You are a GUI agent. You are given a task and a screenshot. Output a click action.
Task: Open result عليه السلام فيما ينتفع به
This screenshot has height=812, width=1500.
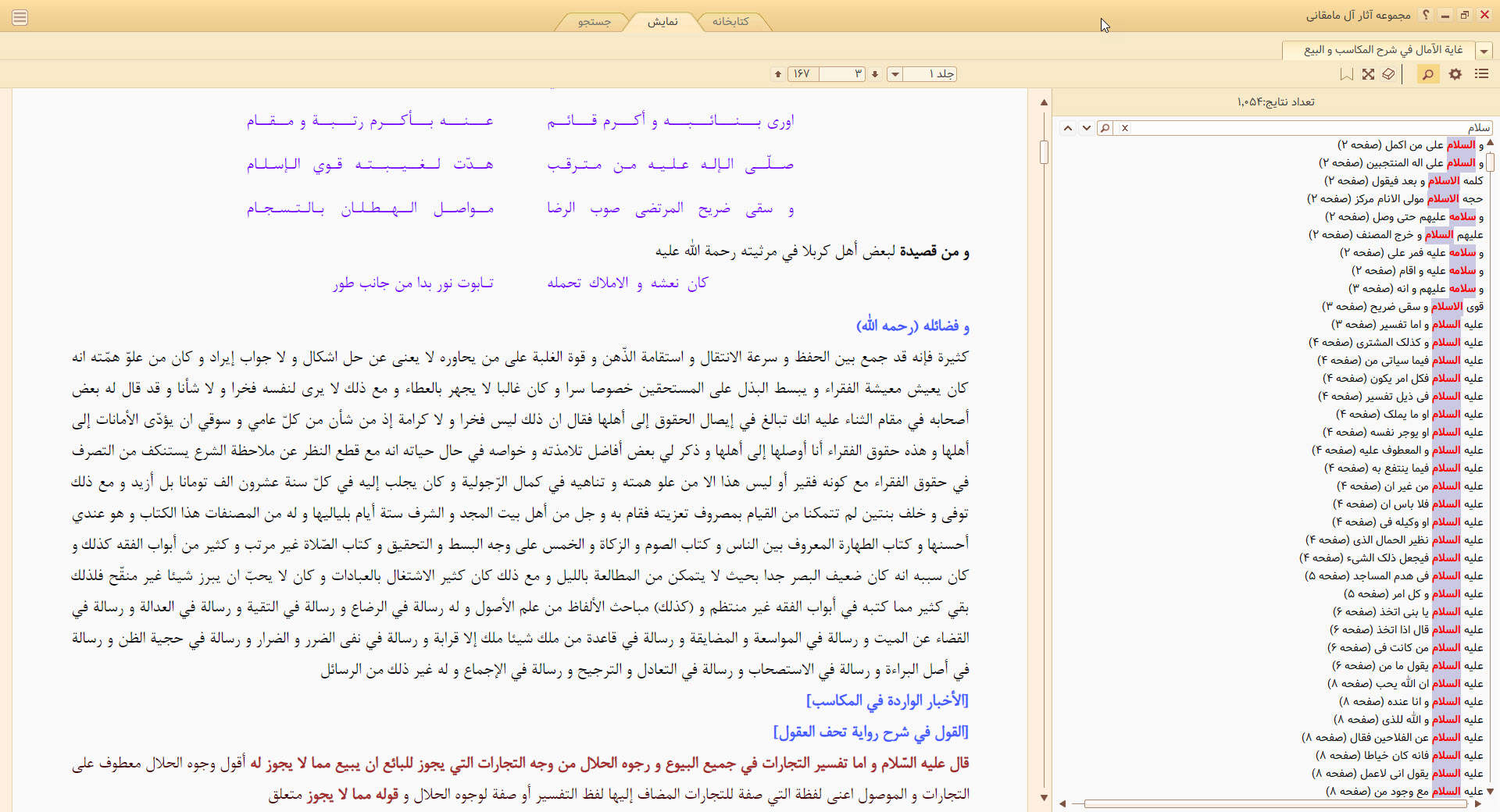(1404, 468)
